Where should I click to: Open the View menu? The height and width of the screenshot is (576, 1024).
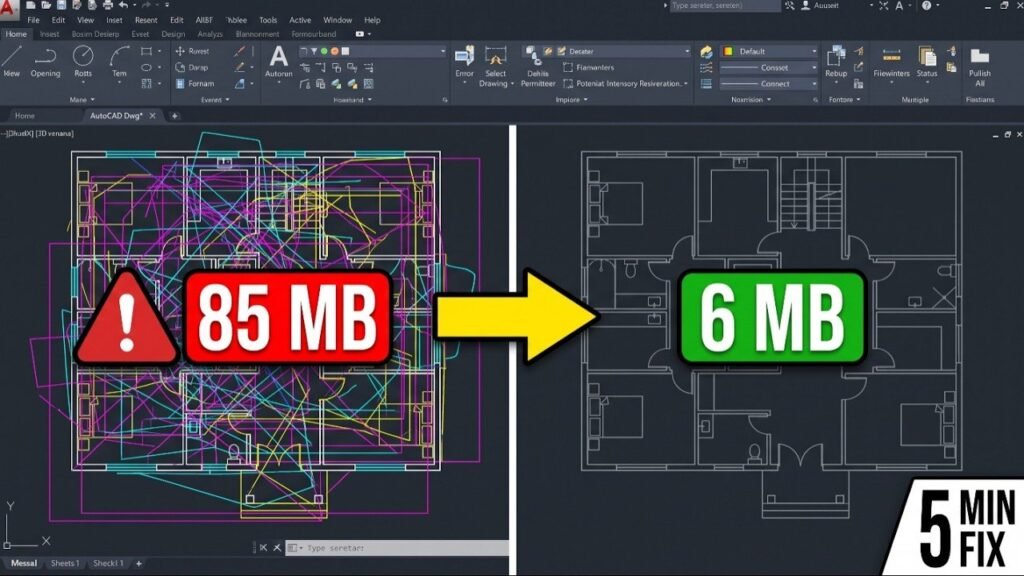tap(86, 20)
